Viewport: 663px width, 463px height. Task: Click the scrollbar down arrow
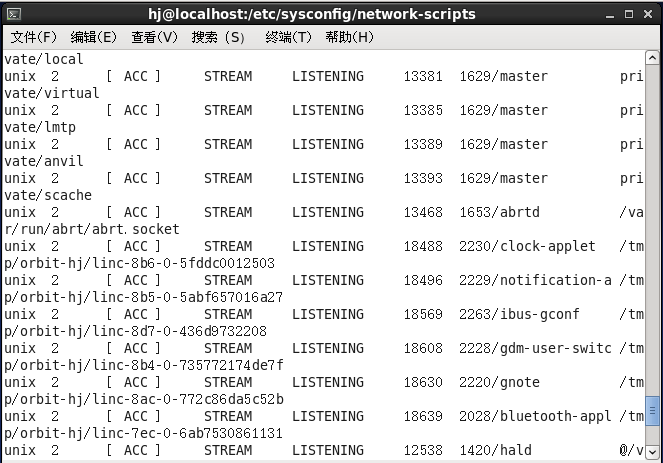652,452
